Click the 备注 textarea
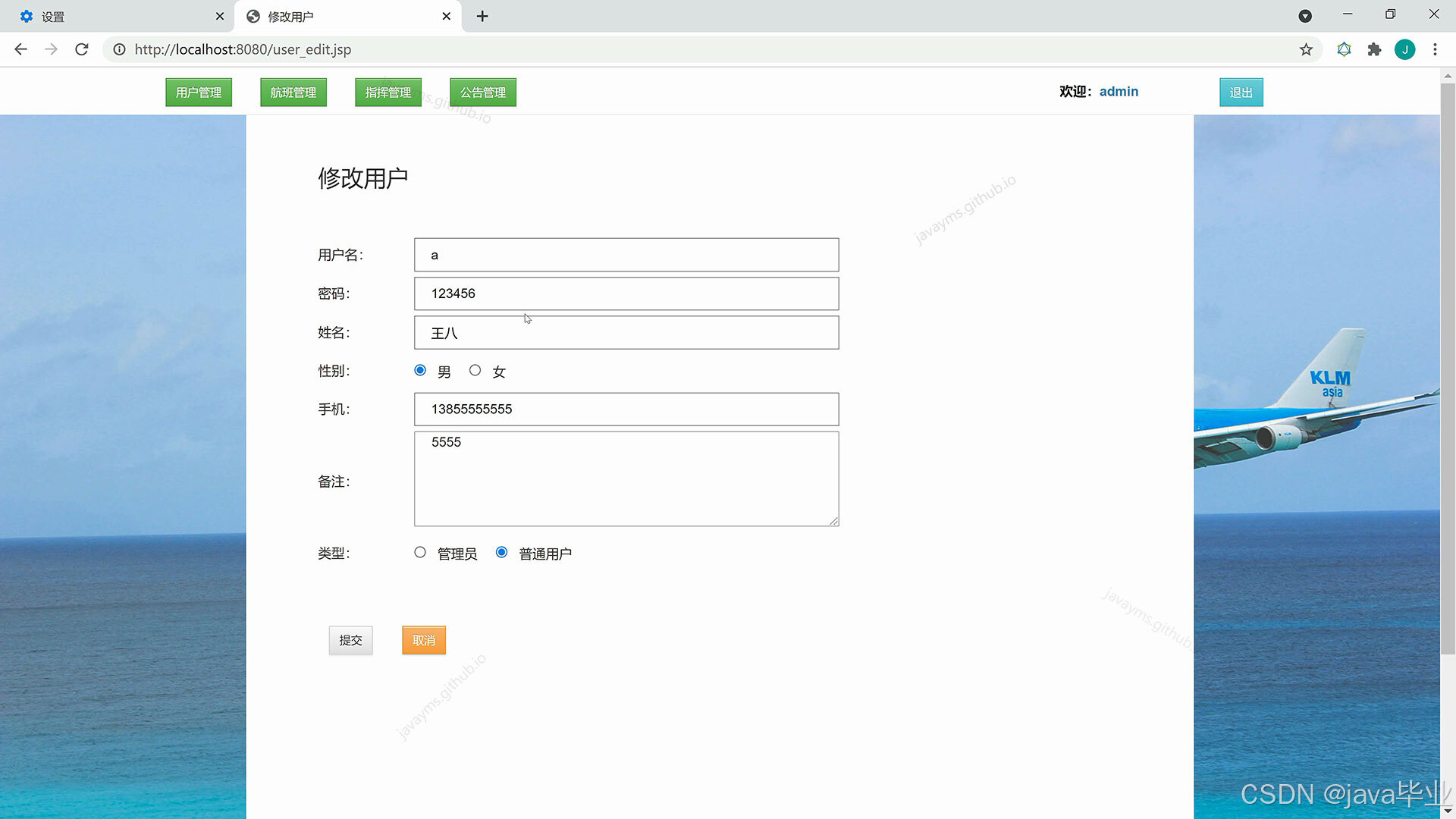 626,479
